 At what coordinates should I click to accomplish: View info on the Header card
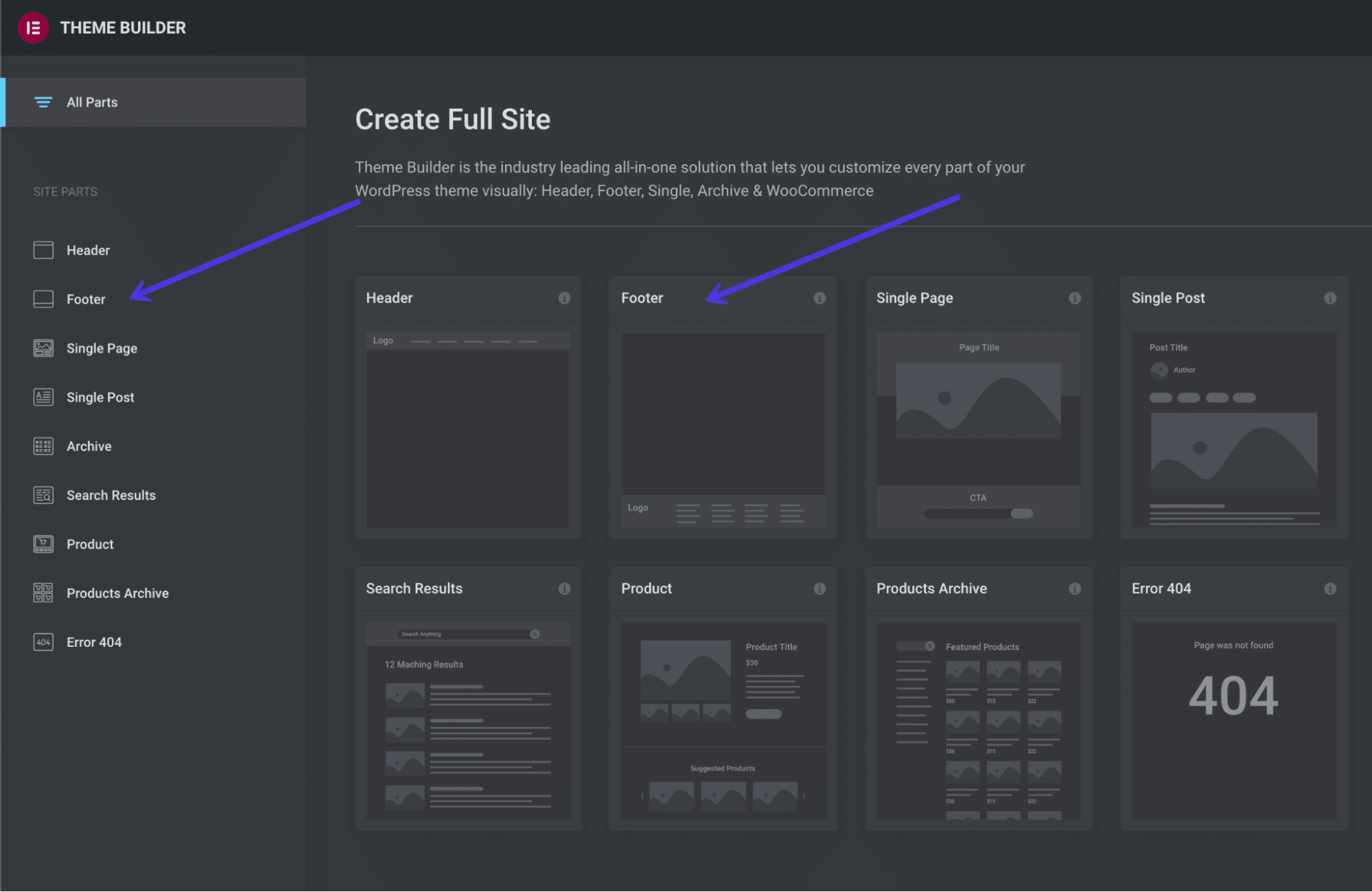[x=564, y=298]
